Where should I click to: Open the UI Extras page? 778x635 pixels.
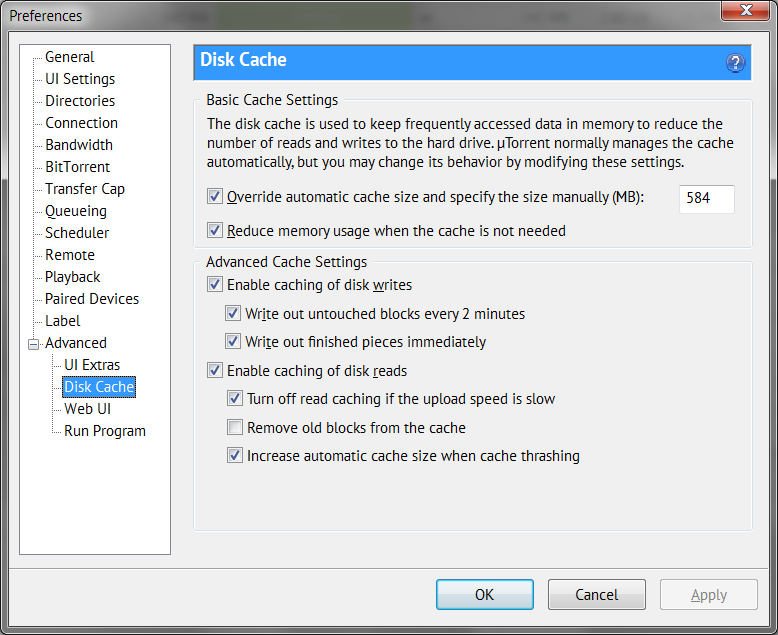[92, 365]
